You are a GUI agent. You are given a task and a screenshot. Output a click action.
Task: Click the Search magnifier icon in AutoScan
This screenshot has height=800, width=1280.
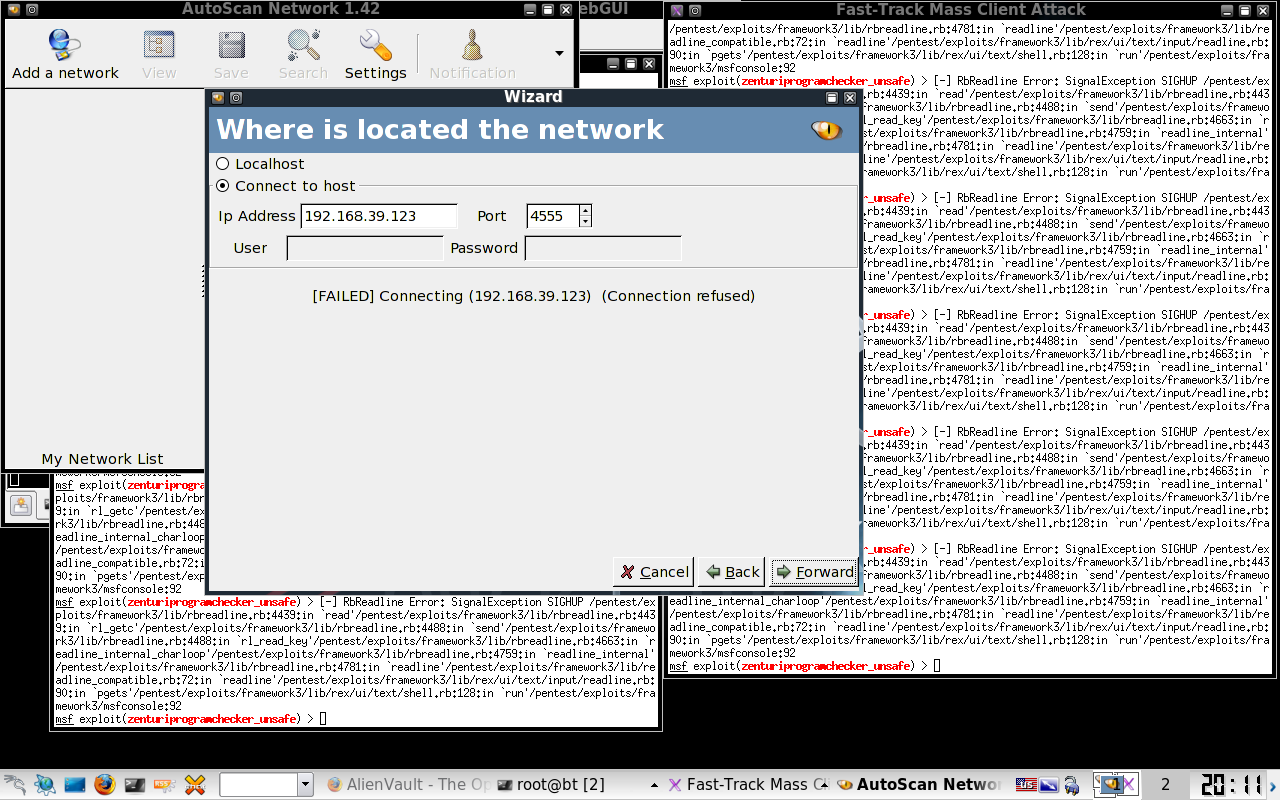pyautogui.click(x=303, y=46)
